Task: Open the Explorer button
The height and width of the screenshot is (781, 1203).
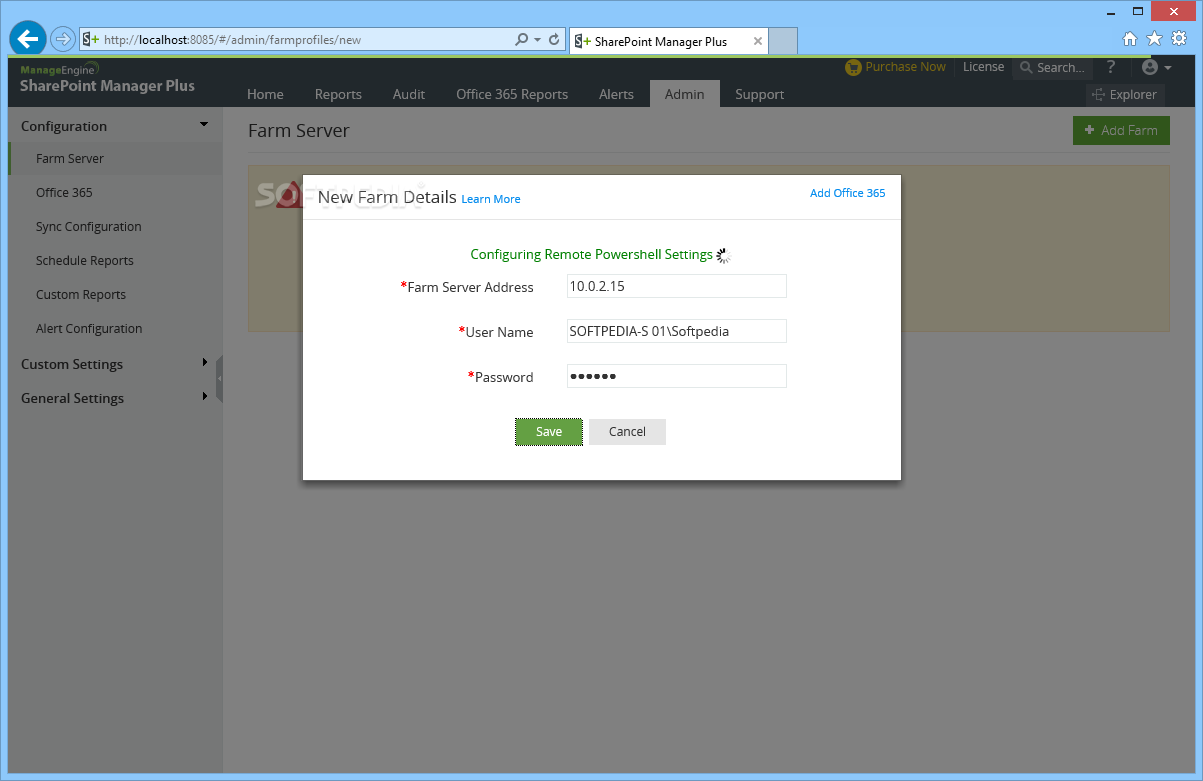Action: [1125, 95]
